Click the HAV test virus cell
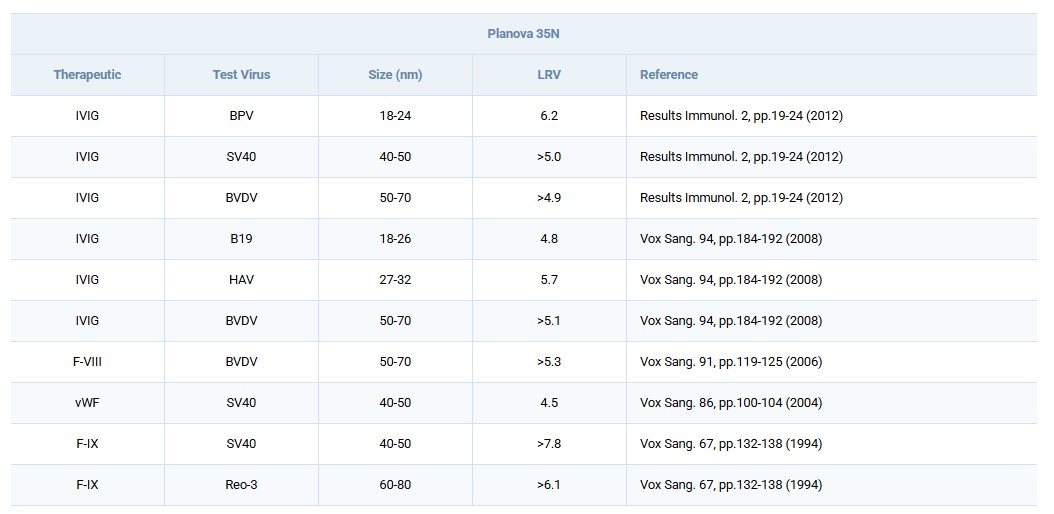 (x=241, y=280)
